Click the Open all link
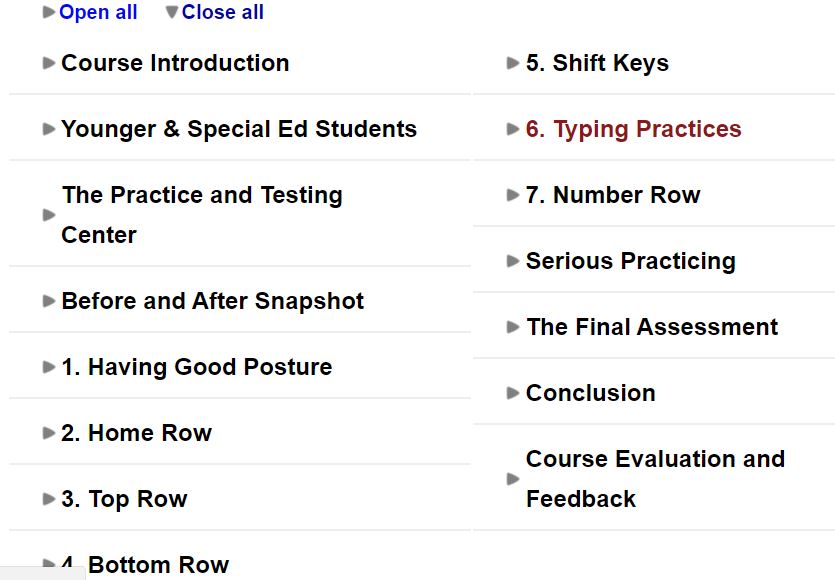The image size is (835, 580). (98, 12)
